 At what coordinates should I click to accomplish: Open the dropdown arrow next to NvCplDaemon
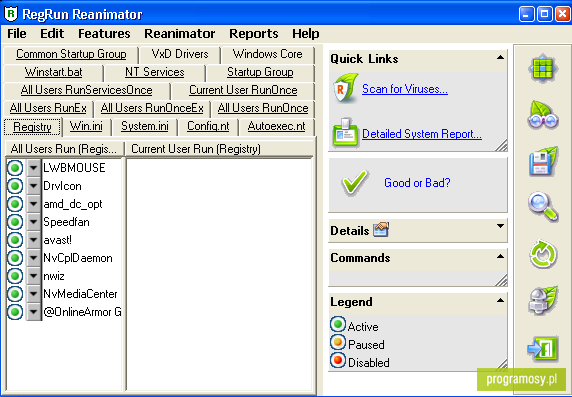[34, 258]
